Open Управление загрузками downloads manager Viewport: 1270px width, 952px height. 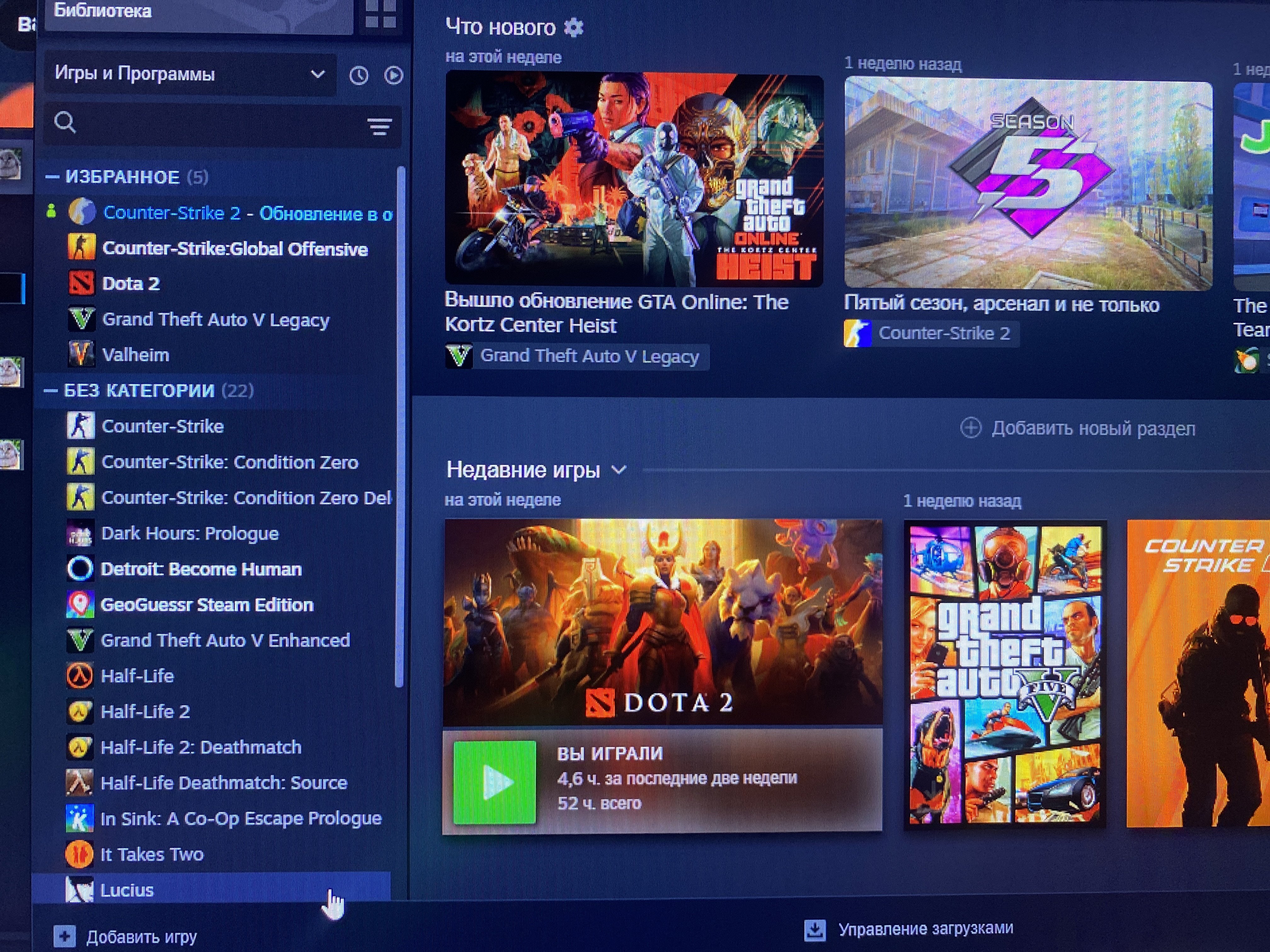(909, 930)
